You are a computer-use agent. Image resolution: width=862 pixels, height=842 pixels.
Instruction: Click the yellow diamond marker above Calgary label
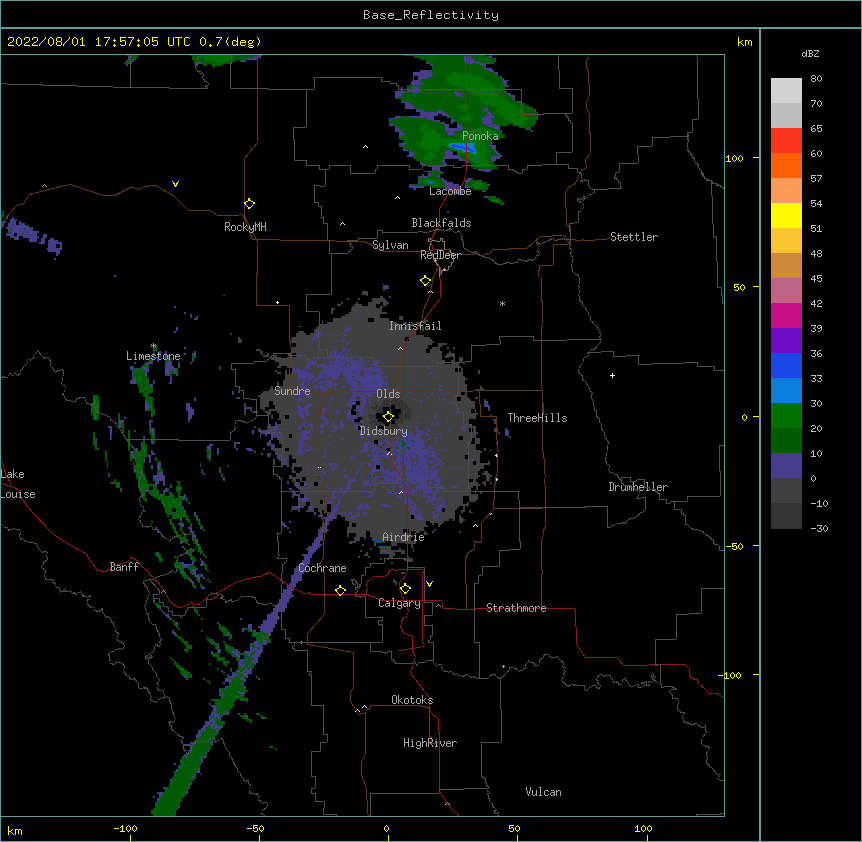click(x=405, y=589)
